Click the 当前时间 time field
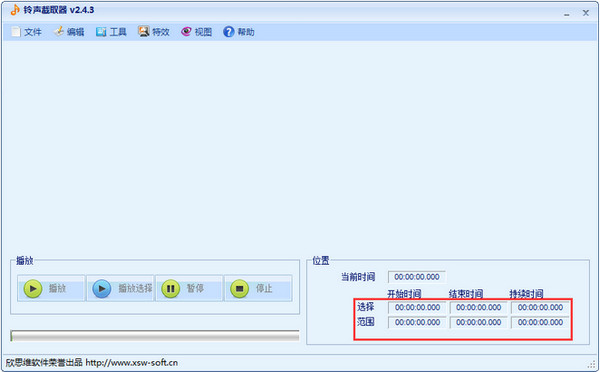 point(417,277)
